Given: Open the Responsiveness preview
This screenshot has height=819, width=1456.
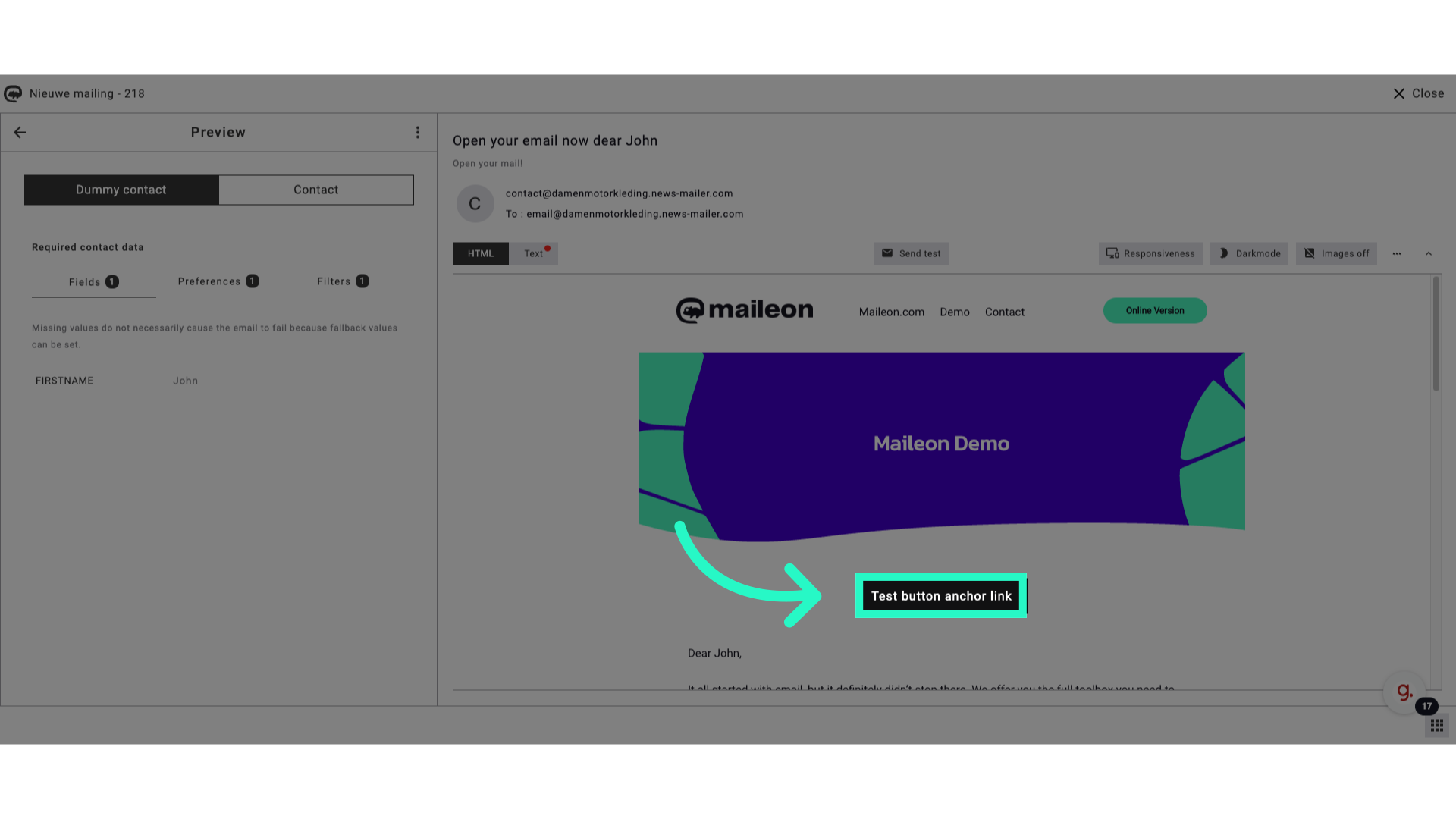Looking at the screenshot, I should 1150,253.
